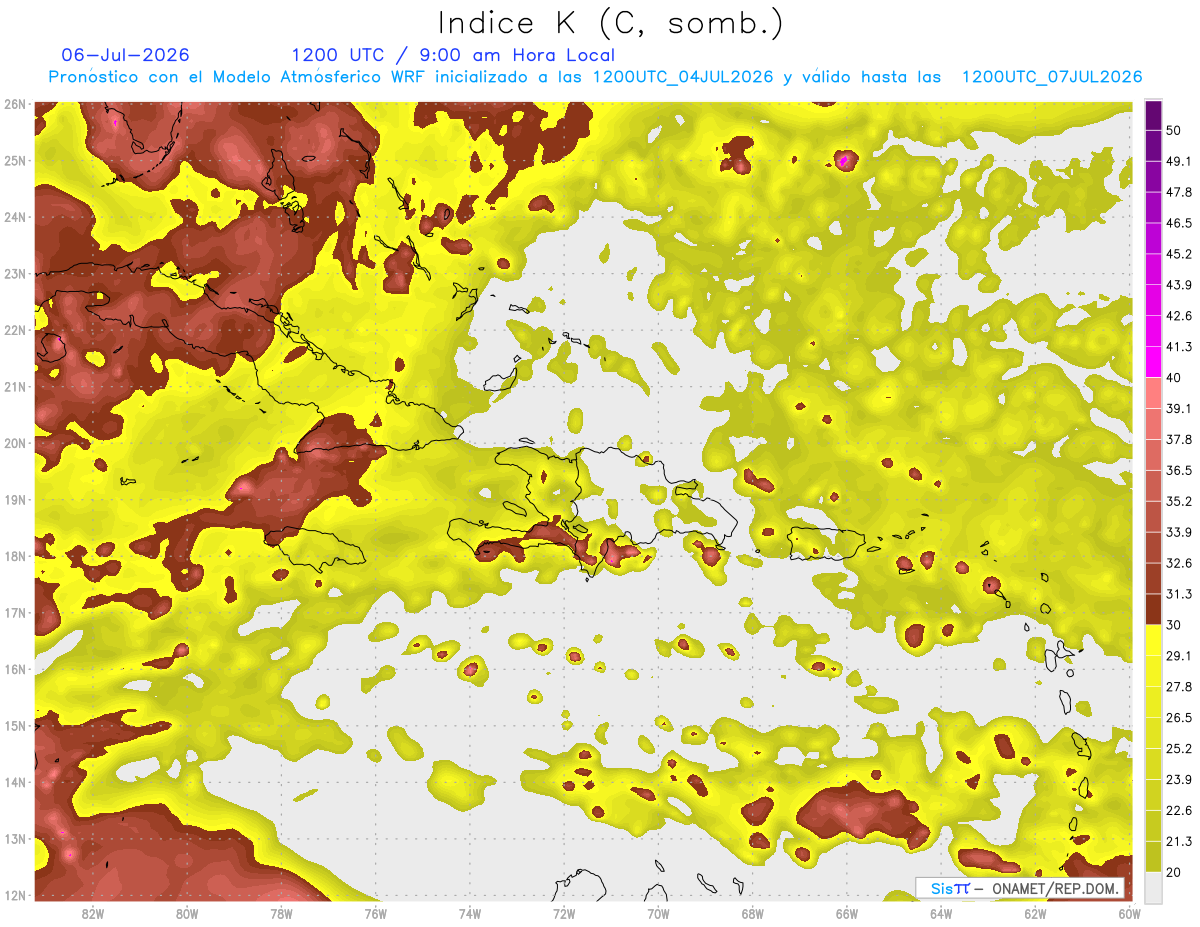Select the 19N latitude label
The height and width of the screenshot is (927, 1200).
click(x=15, y=499)
